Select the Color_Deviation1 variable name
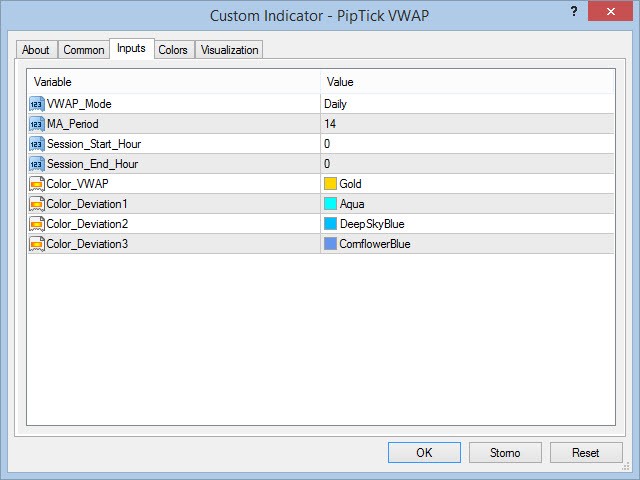The image size is (640, 480). tap(87, 204)
